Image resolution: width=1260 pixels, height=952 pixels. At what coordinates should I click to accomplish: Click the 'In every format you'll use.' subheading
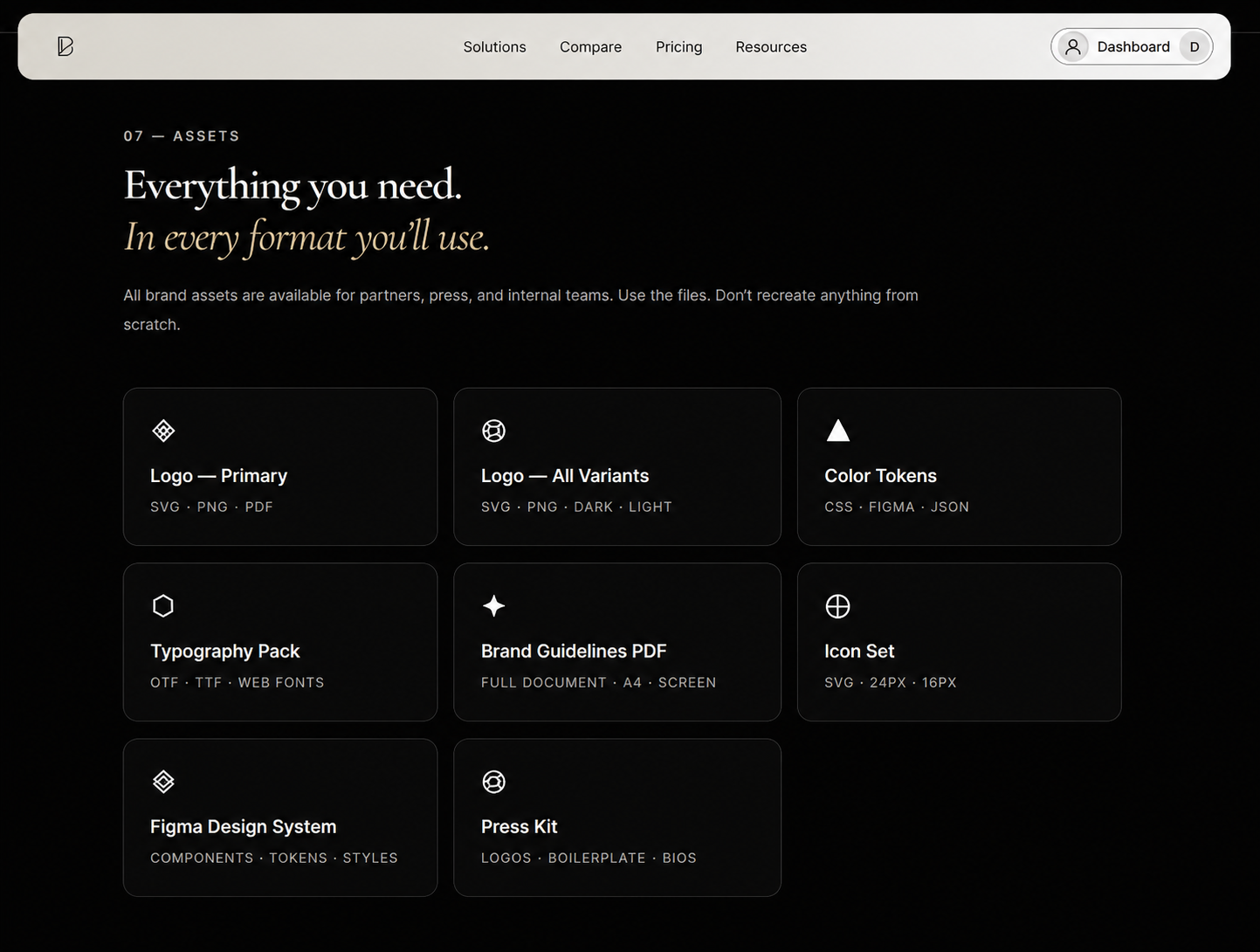coord(306,237)
